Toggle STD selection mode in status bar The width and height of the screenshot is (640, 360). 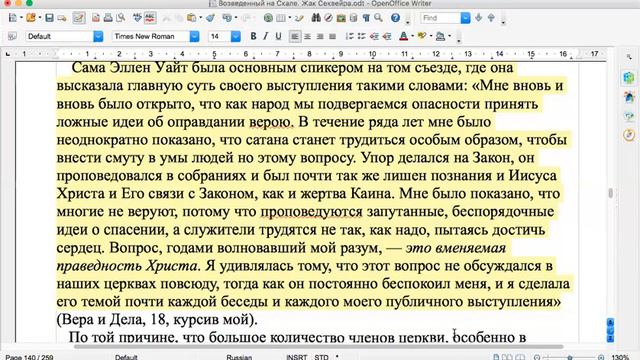tap(321, 357)
